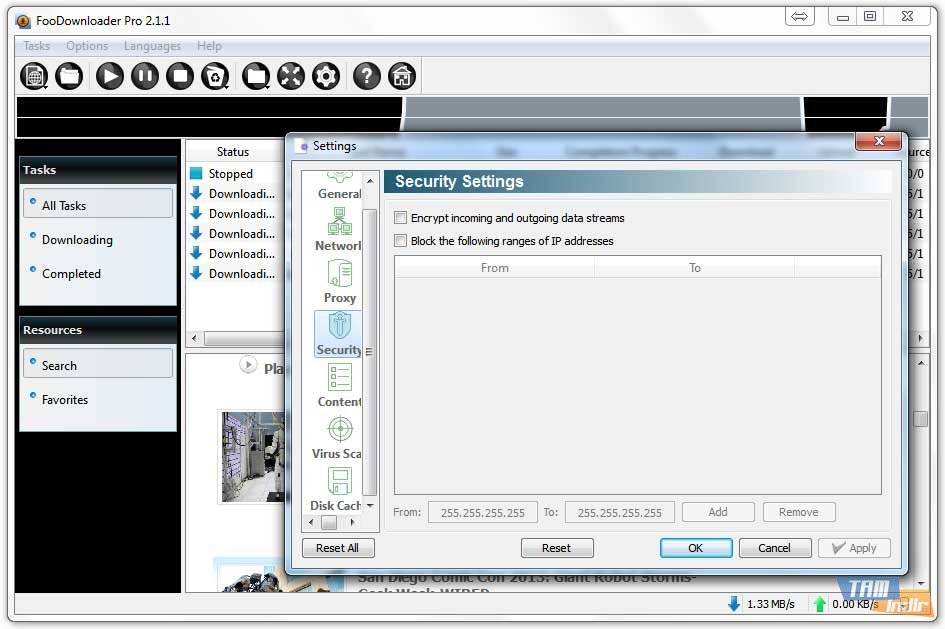Enable Encrypt incoming and outgoing data streams

pos(401,218)
